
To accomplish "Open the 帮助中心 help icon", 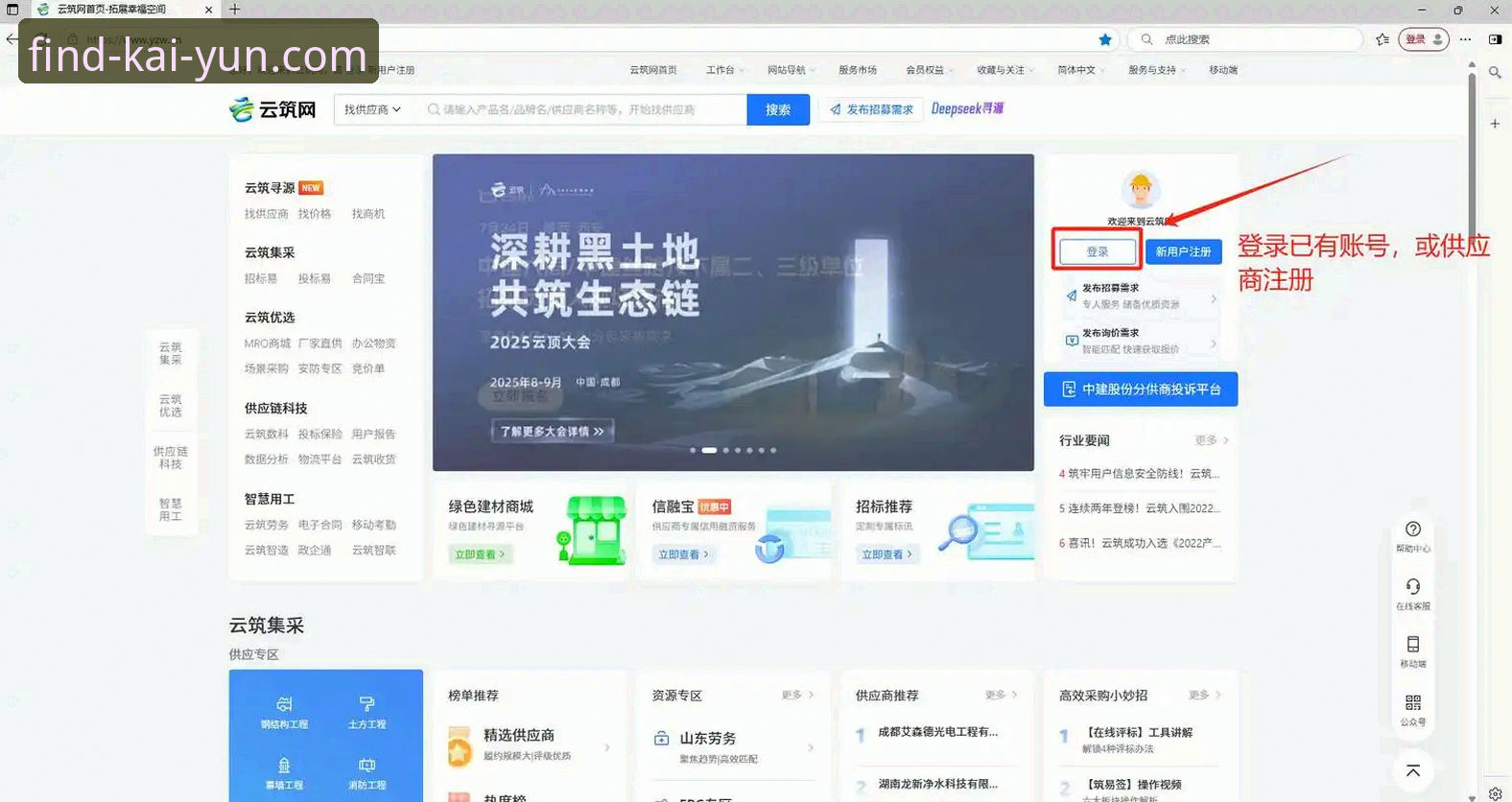I will 1413,530.
